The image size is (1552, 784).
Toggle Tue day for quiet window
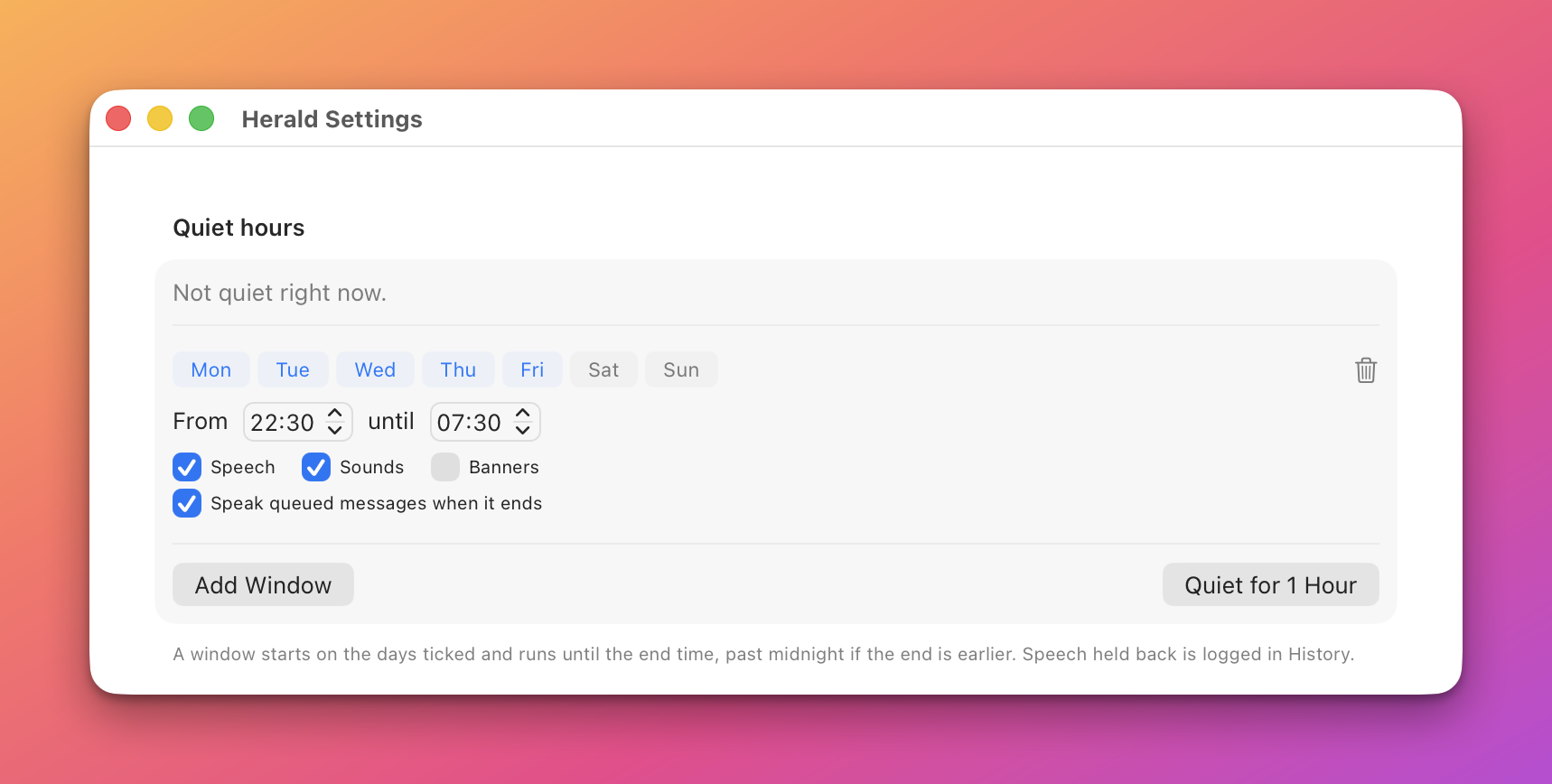293,369
